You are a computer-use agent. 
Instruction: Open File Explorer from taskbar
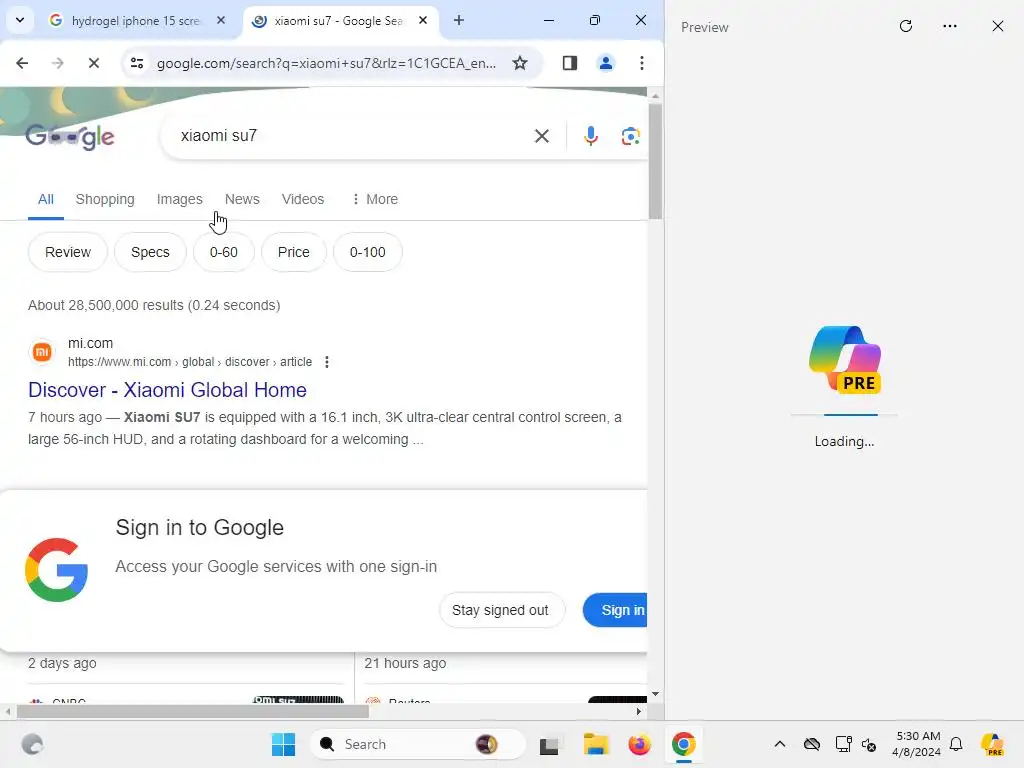[596, 744]
